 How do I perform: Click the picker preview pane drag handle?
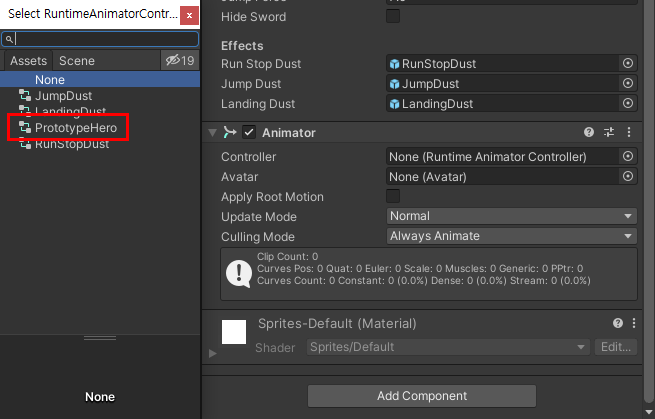(x=100, y=338)
